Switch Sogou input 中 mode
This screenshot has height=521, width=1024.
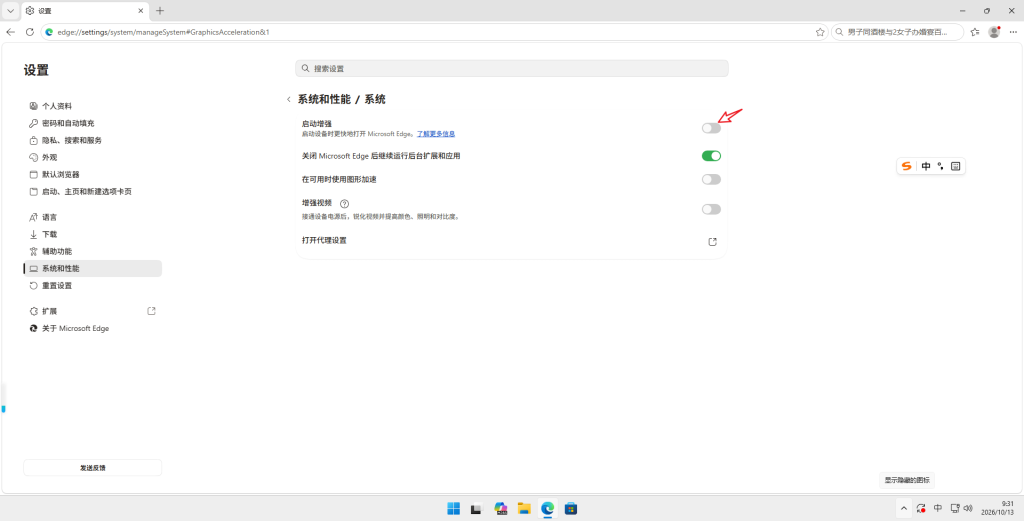[x=926, y=166]
